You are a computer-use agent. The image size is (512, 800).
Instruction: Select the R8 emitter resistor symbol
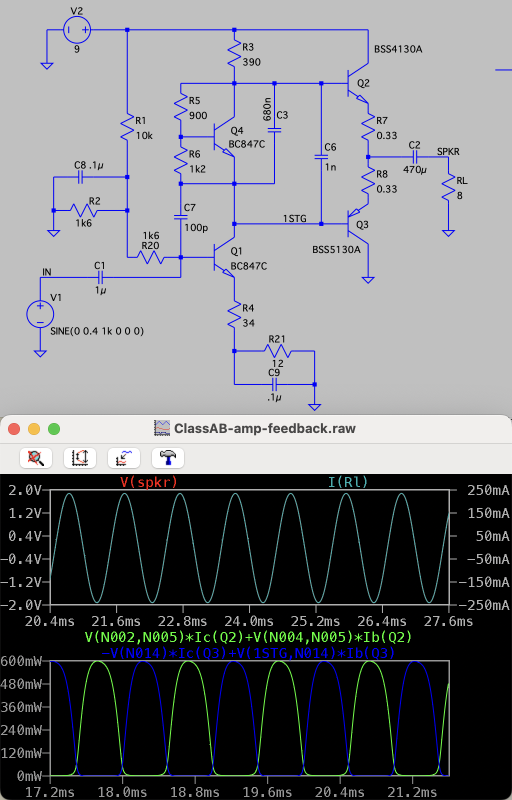click(368, 181)
